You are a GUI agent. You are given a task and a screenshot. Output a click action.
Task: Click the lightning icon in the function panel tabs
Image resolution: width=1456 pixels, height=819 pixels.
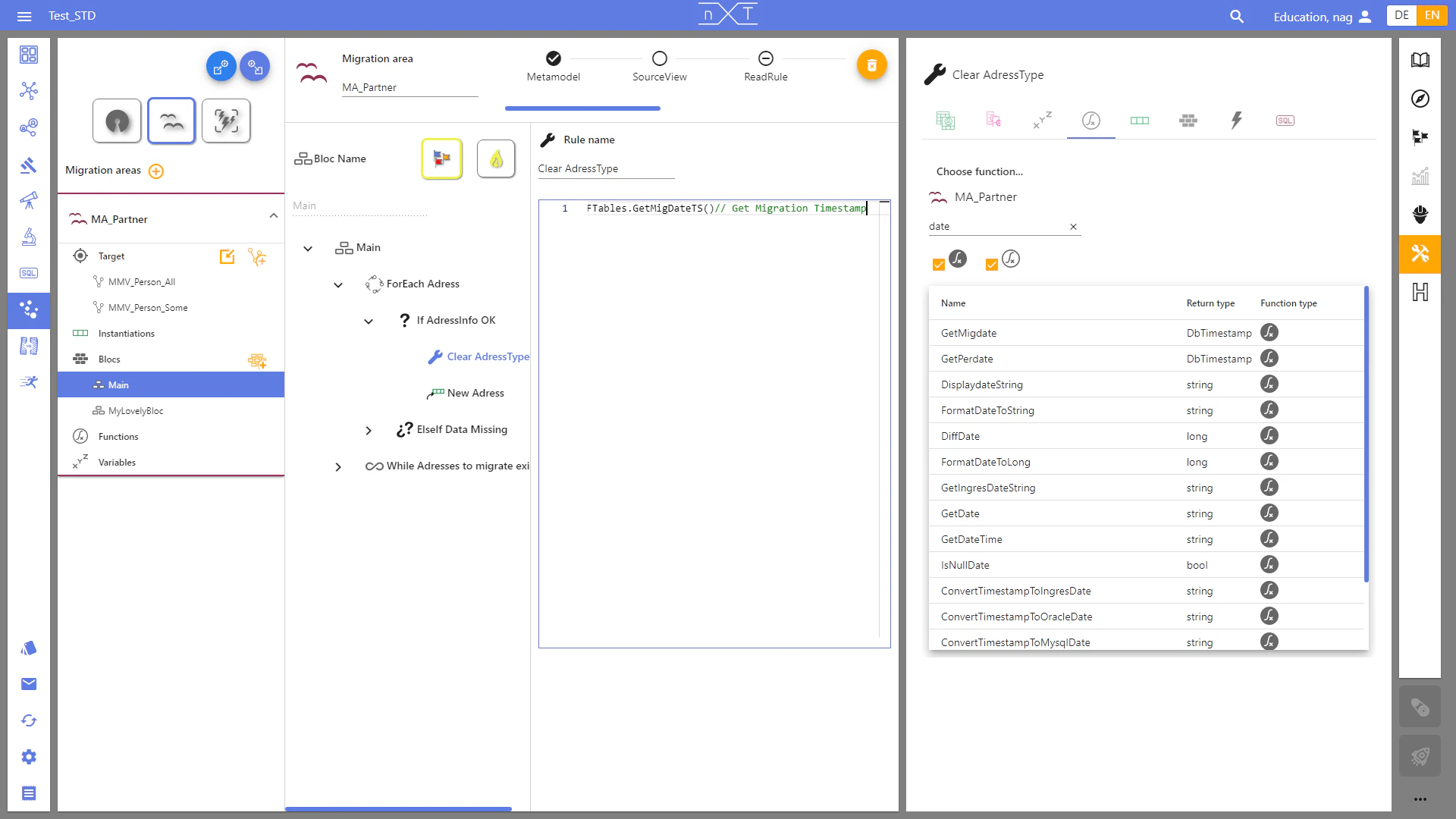tap(1236, 120)
